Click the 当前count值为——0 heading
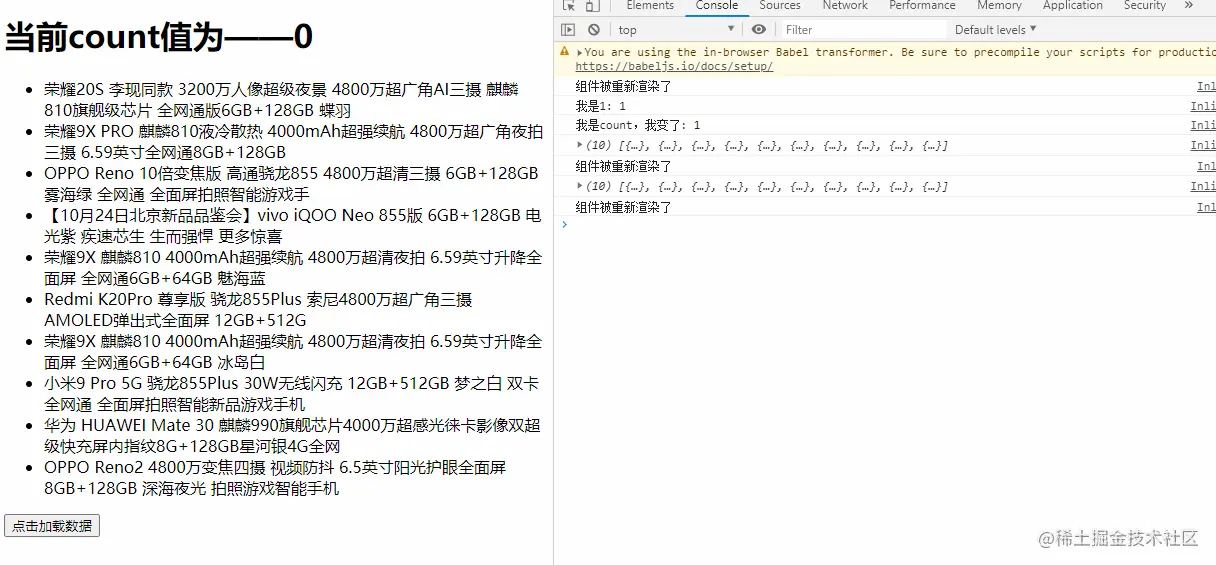1216x565 pixels. coord(159,38)
